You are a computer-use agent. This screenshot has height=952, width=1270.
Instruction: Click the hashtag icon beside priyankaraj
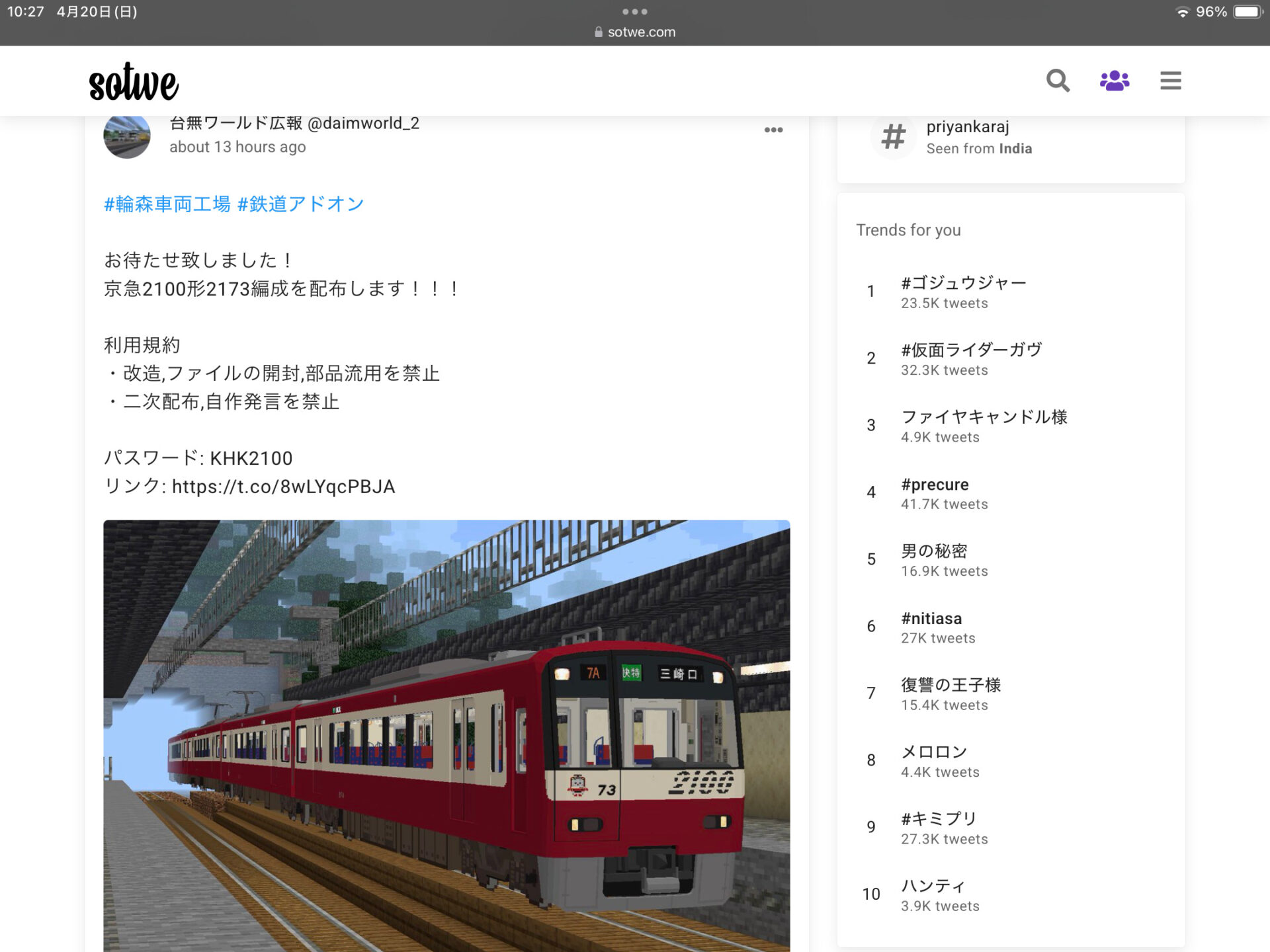(893, 137)
